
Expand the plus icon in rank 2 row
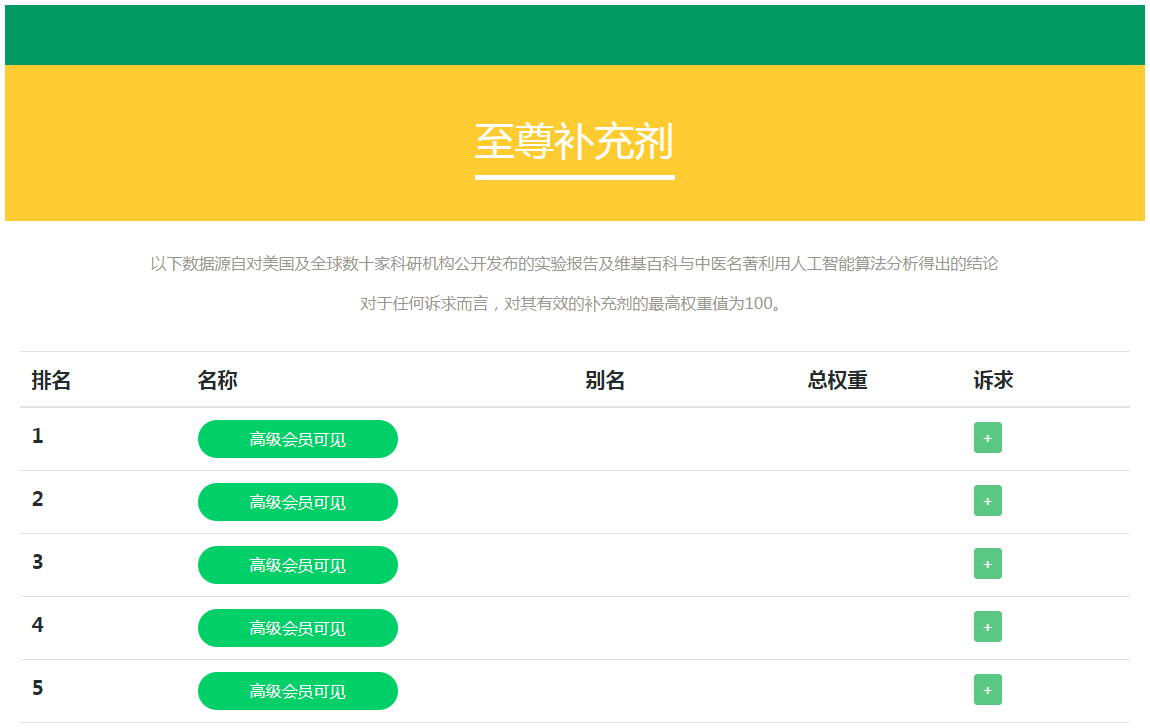point(987,501)
